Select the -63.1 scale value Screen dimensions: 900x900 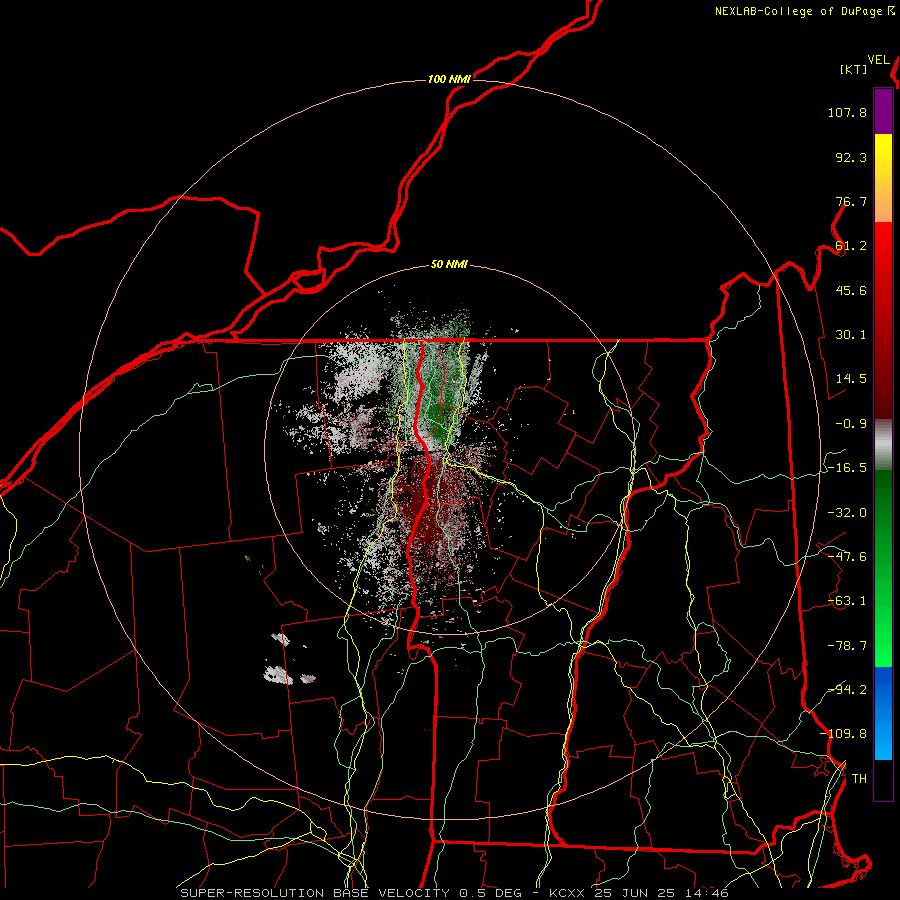point(847,601)
